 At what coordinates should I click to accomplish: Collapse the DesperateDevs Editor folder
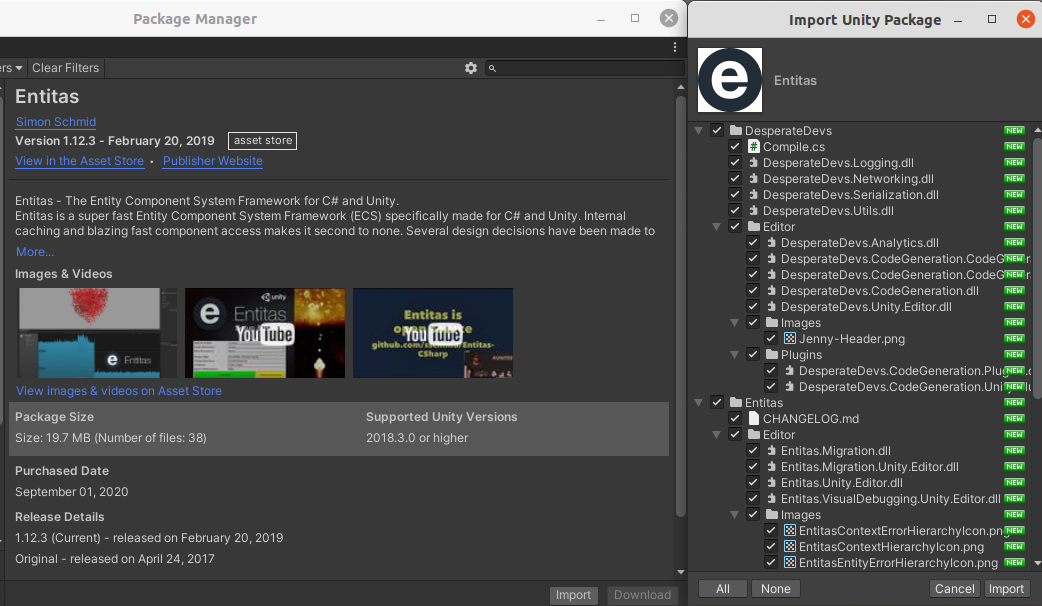[x=716, y=227]
